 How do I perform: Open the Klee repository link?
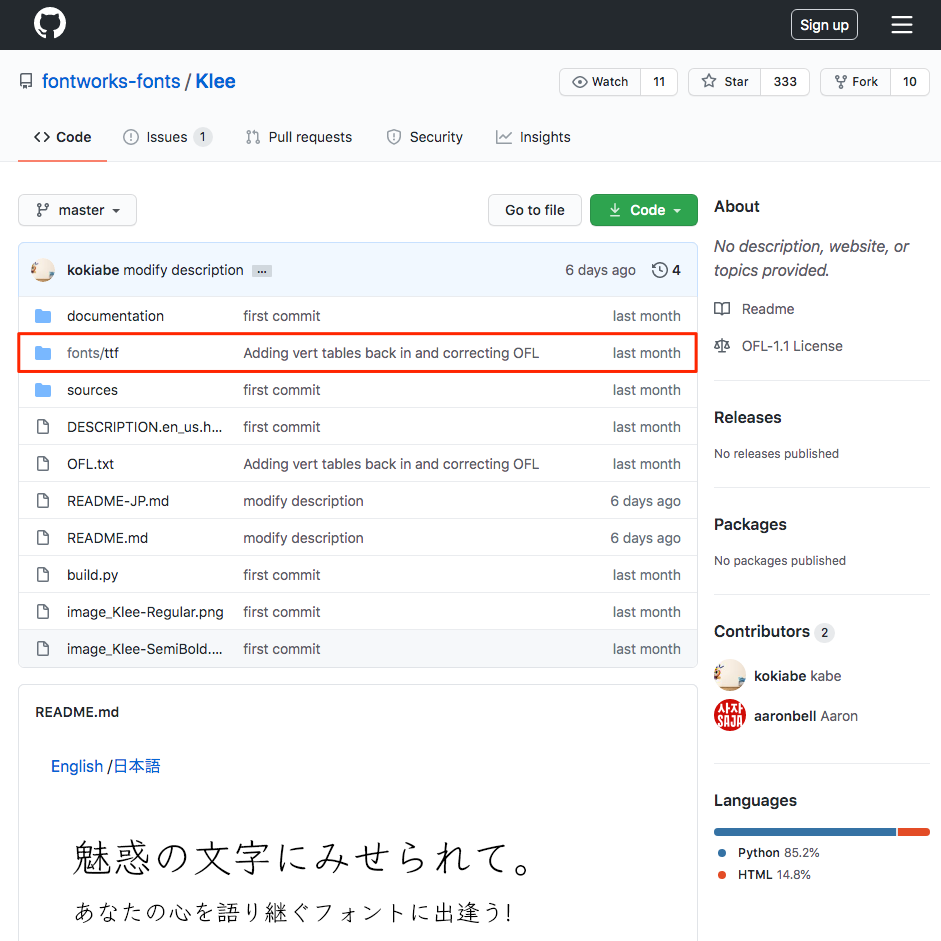[215, 81]
